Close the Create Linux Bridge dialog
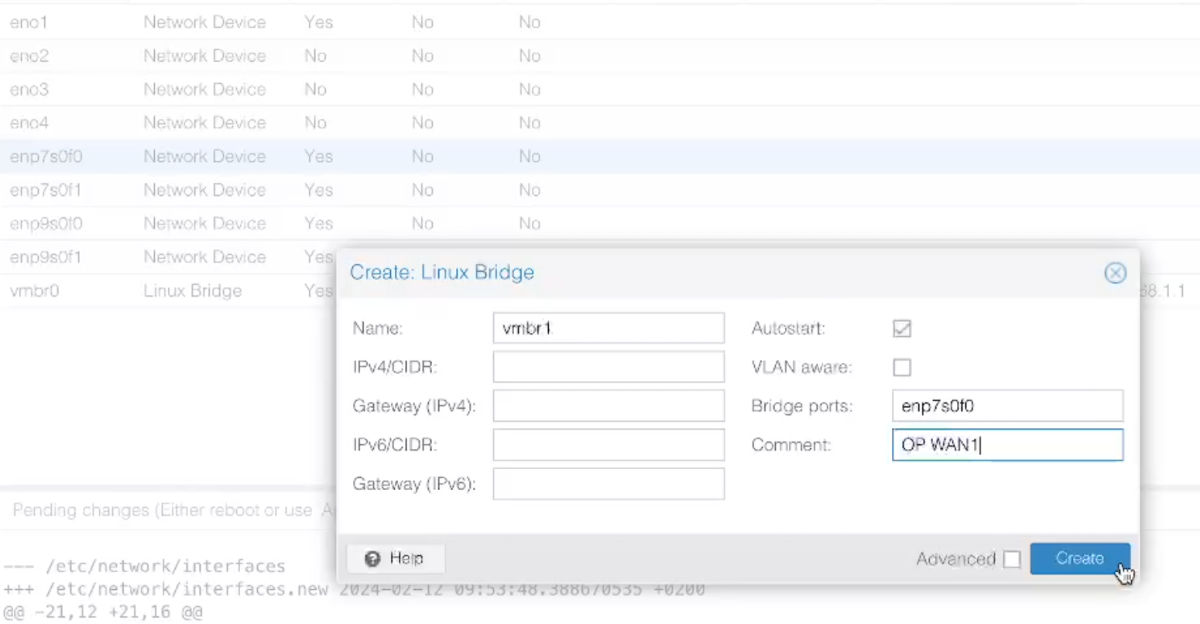1200x624 pixels. coord(1115,272)
